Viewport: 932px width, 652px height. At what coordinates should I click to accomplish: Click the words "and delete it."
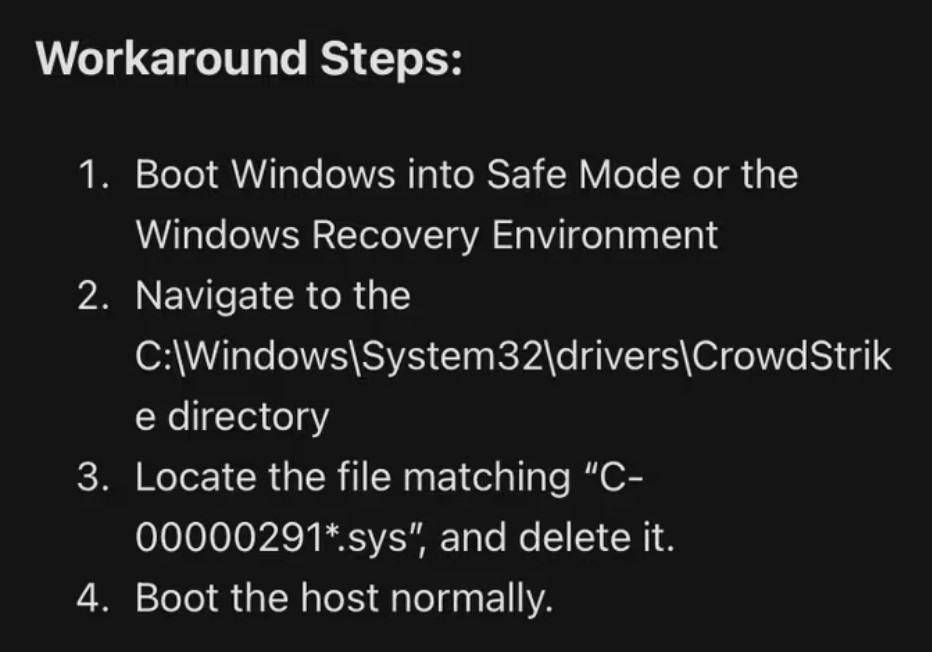[x=558, y=537]
